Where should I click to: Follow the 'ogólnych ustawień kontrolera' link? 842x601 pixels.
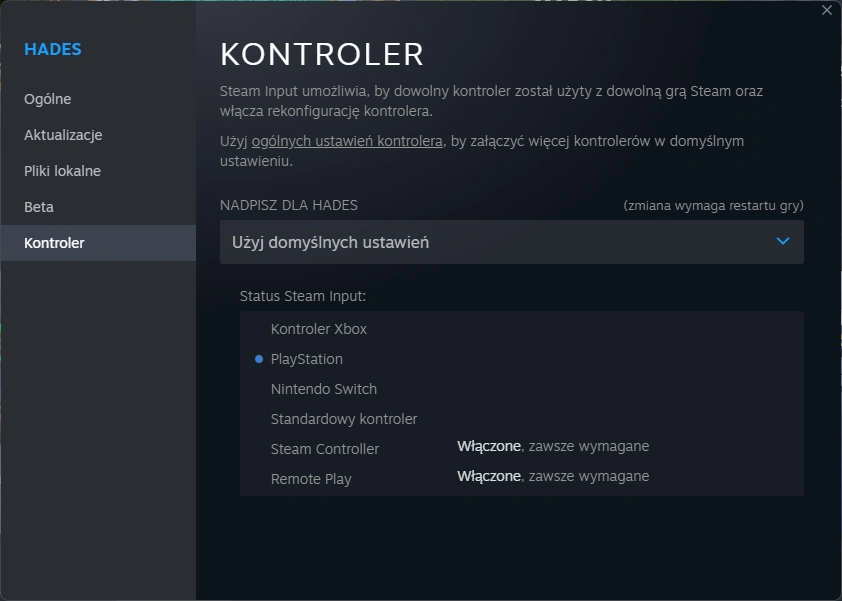[347, 141]
